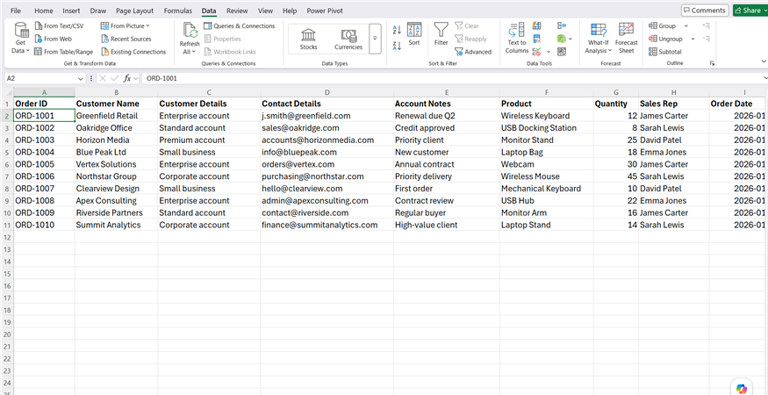Select the Account Notes header cell

[x=446, y=104]
